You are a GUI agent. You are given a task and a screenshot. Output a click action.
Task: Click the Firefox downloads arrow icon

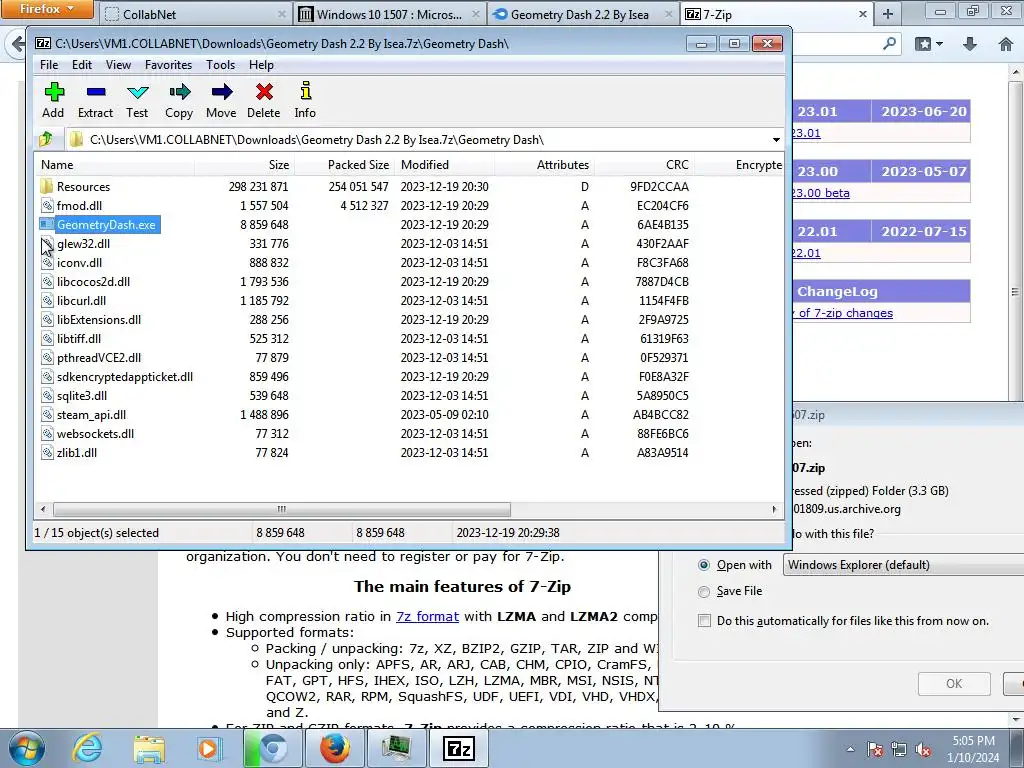pos(970,44)
